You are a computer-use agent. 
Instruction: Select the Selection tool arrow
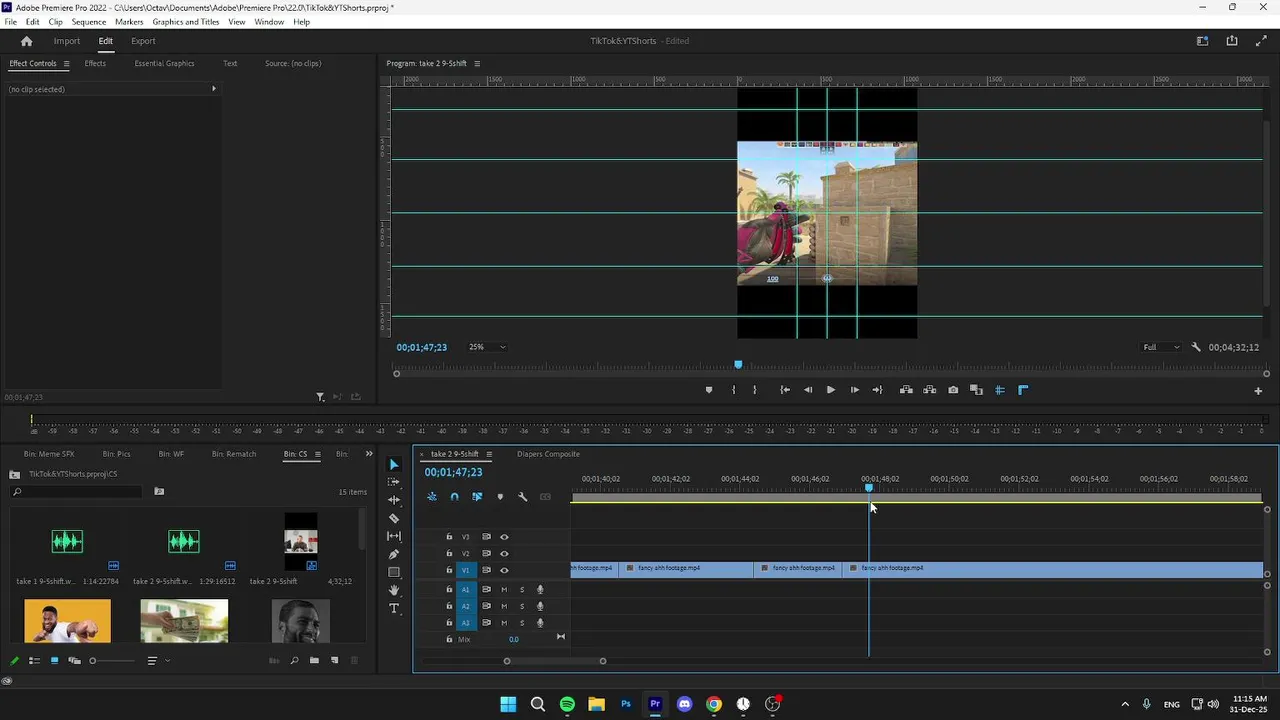point(394,465)
